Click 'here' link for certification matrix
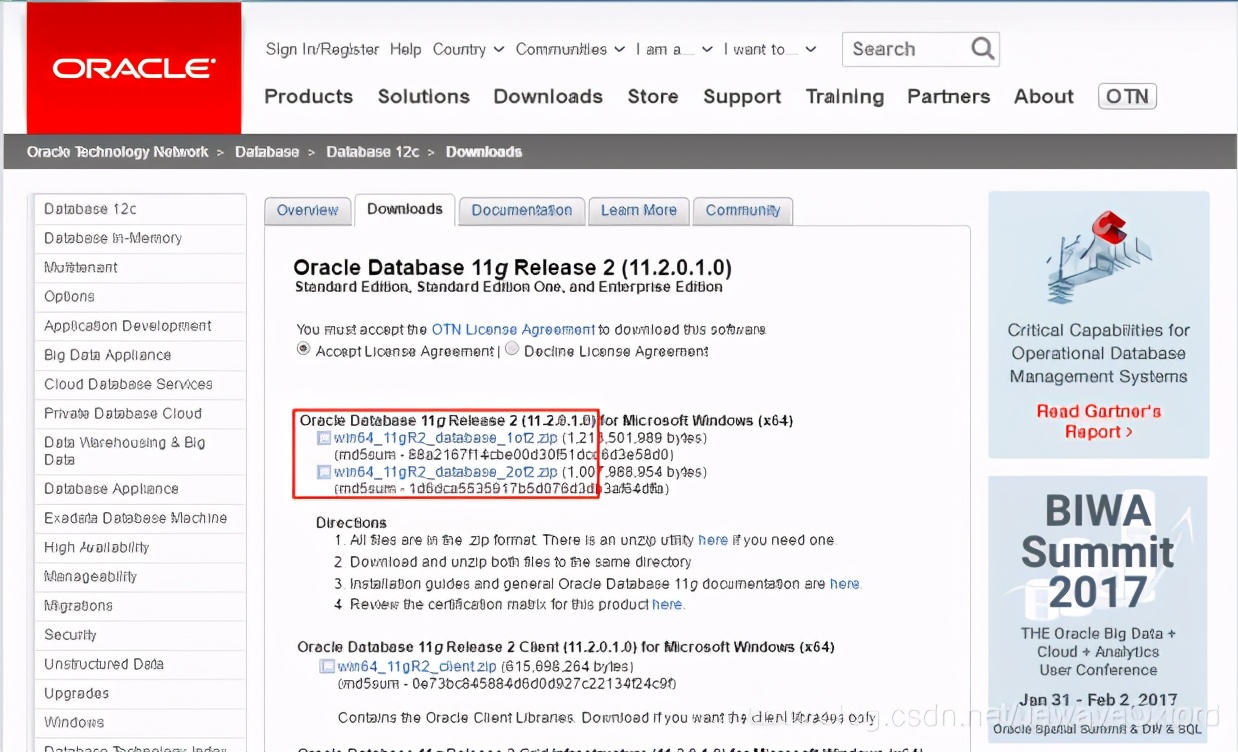Viewport: 1238px width, 752px height. [x=667, y=605]
